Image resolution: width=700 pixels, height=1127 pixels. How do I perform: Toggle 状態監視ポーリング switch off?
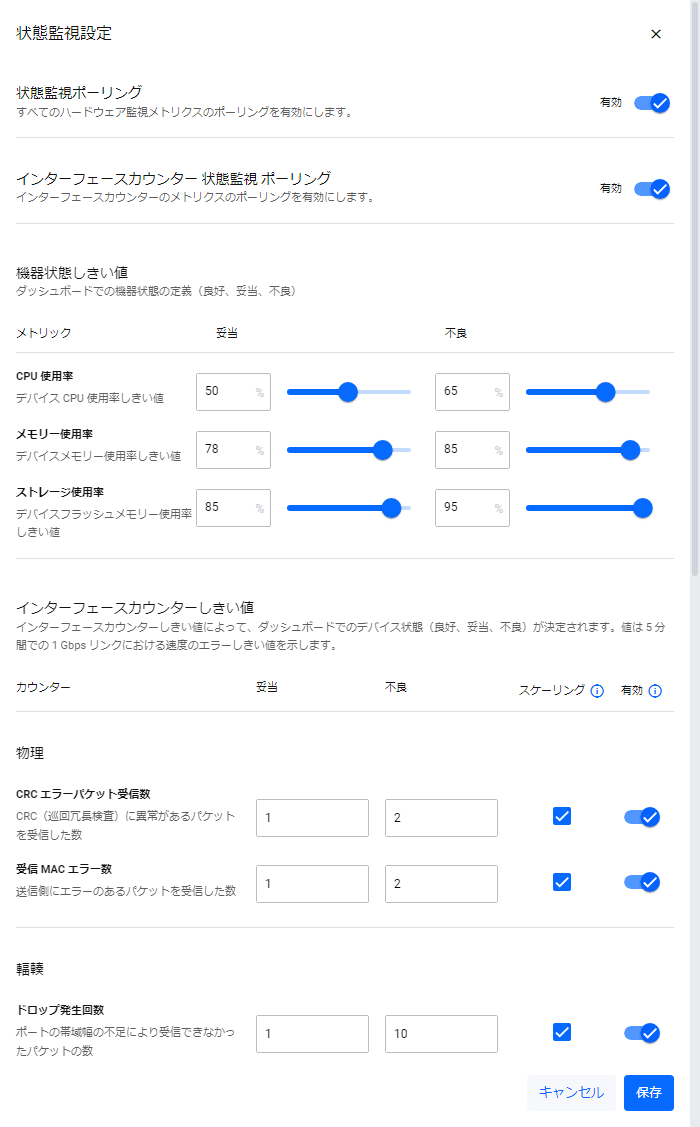tap(651, 103)
